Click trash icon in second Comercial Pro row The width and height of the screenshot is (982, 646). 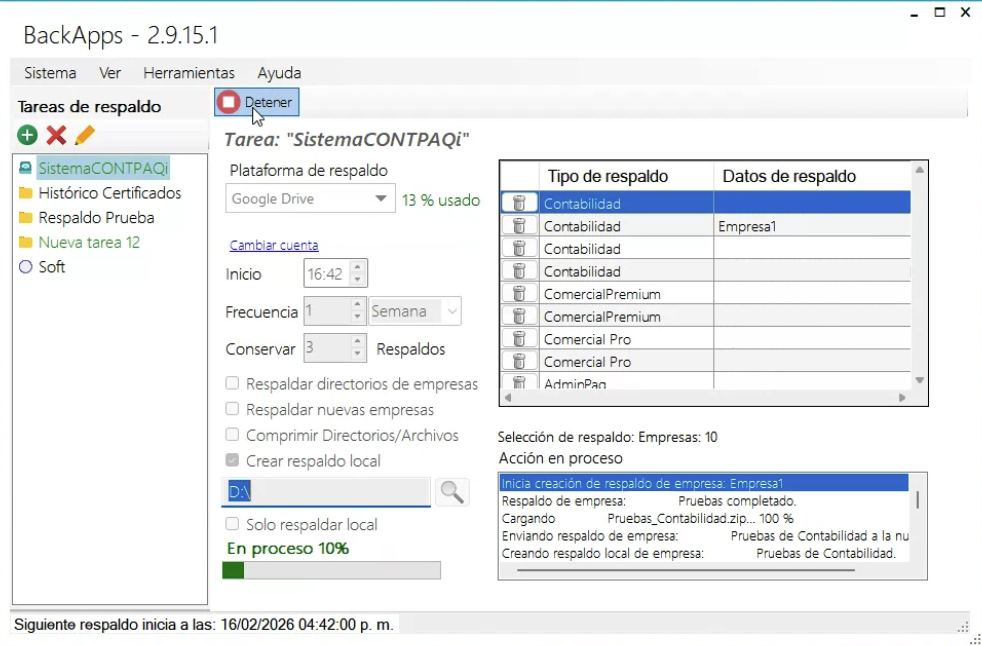point(519,361)
